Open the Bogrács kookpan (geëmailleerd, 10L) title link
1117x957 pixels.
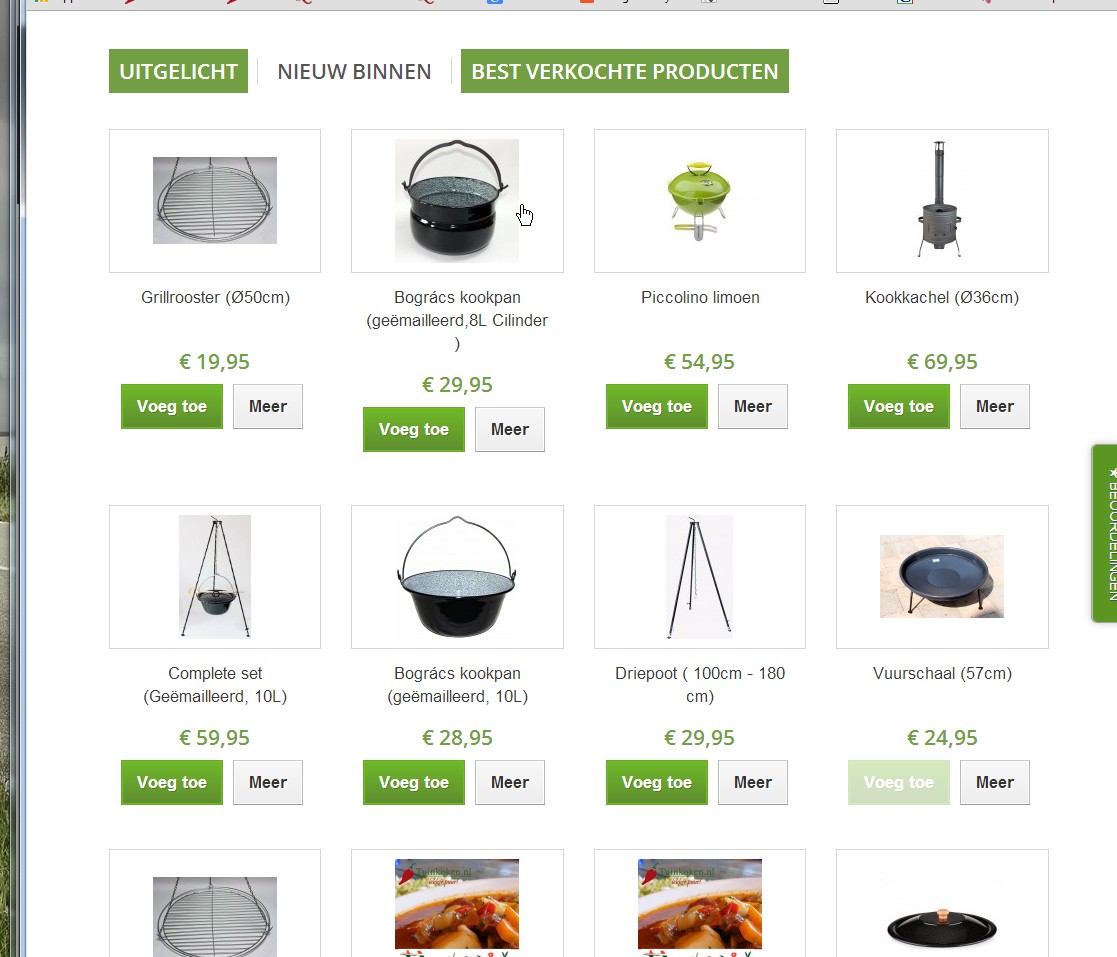pyautogui.click(x=457, y=685)
